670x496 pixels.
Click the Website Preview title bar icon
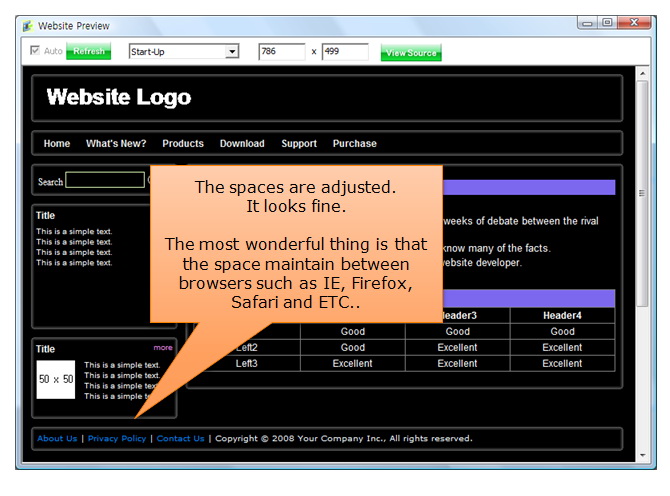pyautogui.click(x=27, y=25)
